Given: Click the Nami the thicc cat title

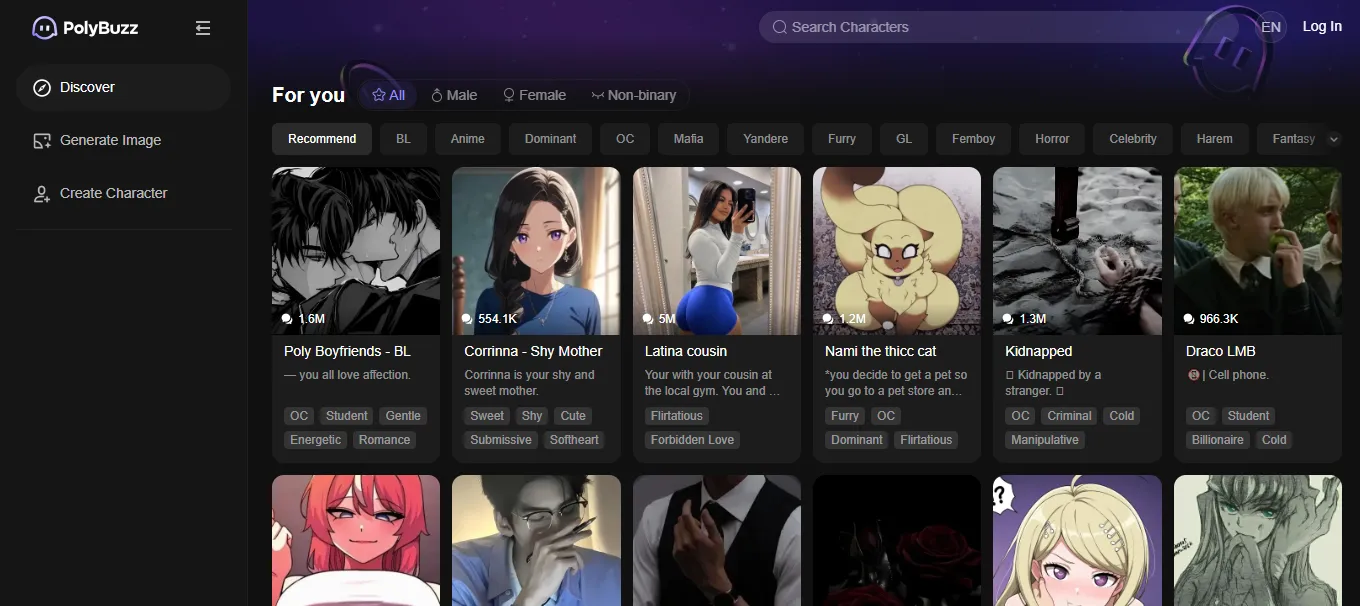Looking at the screenshot, I should tap(881, 351).
